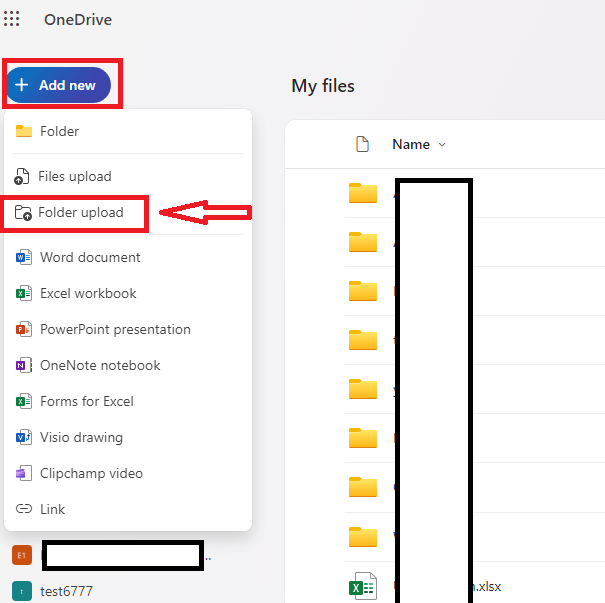Click the file type column header icon
The width and height of the screenshot is (605, 603).
click(x=362, y=144)
